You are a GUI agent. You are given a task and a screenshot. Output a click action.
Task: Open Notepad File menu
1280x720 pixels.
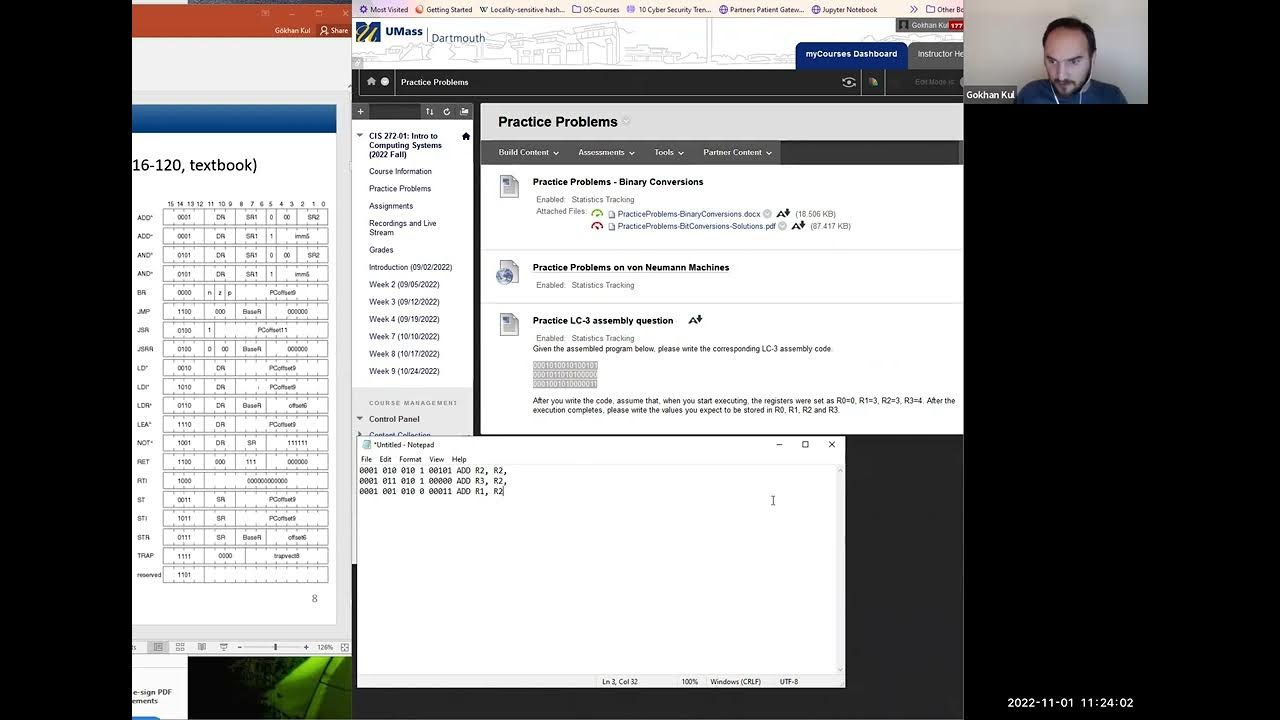tap(366, 459)
